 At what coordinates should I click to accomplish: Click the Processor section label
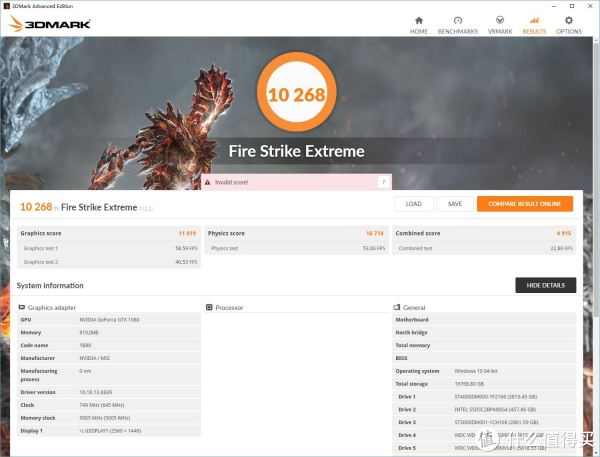tap(229, 307)
